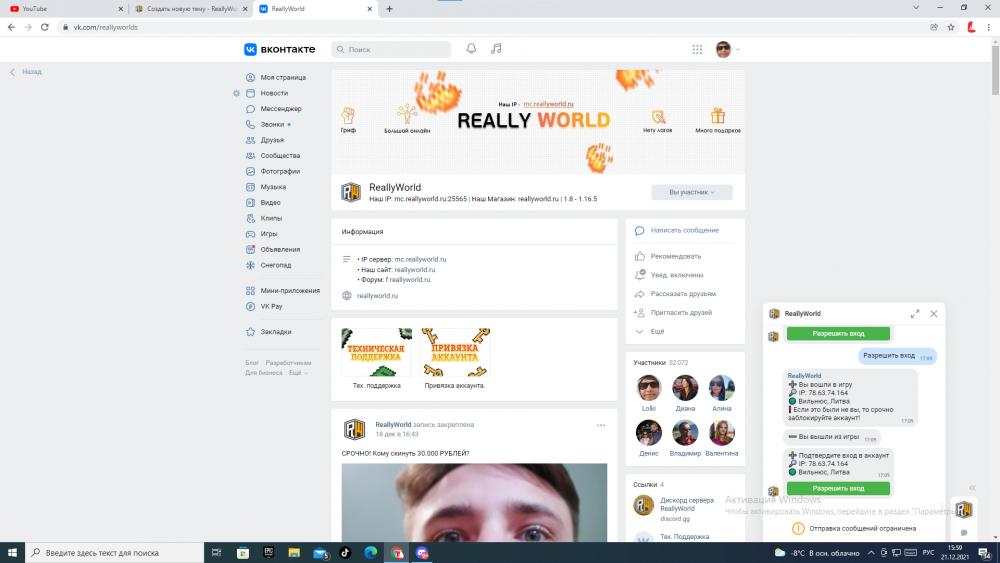Viewport: 1000px width, 563px height.
Task: Open the music player icon in header
Action: (496, 49)
